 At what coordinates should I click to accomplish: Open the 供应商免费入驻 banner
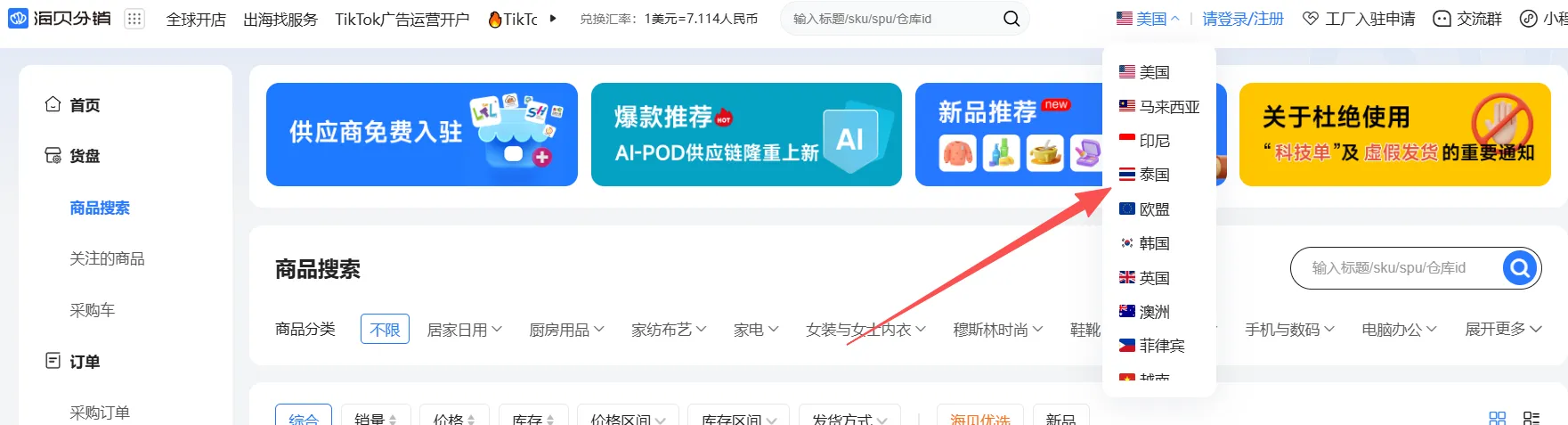pos(422,135)
